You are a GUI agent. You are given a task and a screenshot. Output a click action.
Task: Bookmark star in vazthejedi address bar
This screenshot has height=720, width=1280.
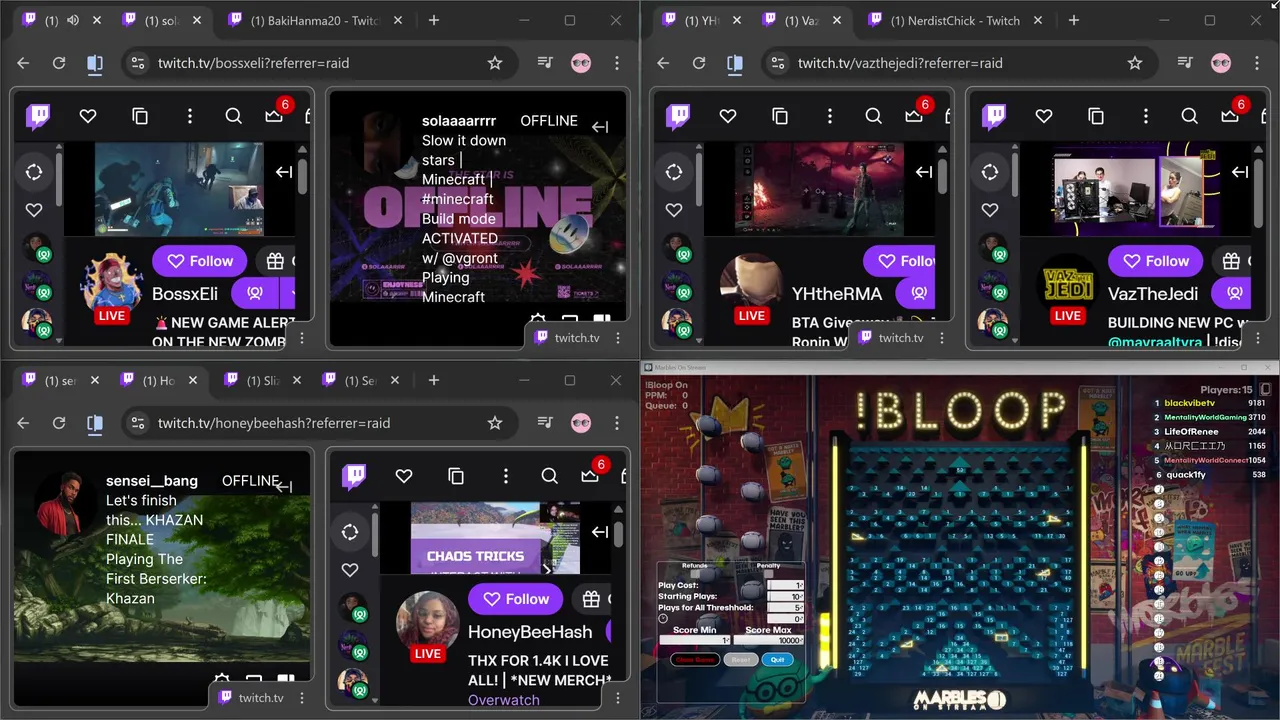pos(1135,63)
